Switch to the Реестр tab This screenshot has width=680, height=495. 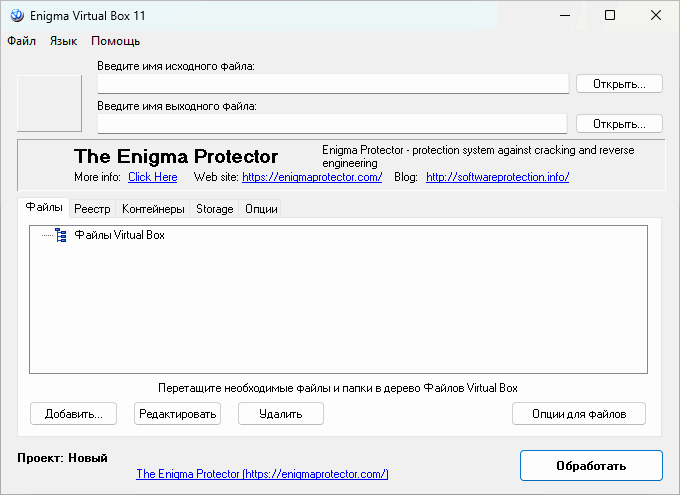93,209
